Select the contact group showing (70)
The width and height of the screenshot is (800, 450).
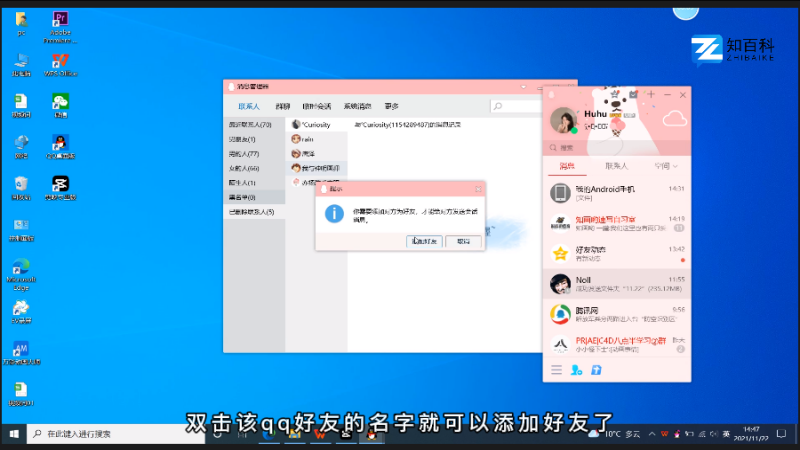(254, 124)
